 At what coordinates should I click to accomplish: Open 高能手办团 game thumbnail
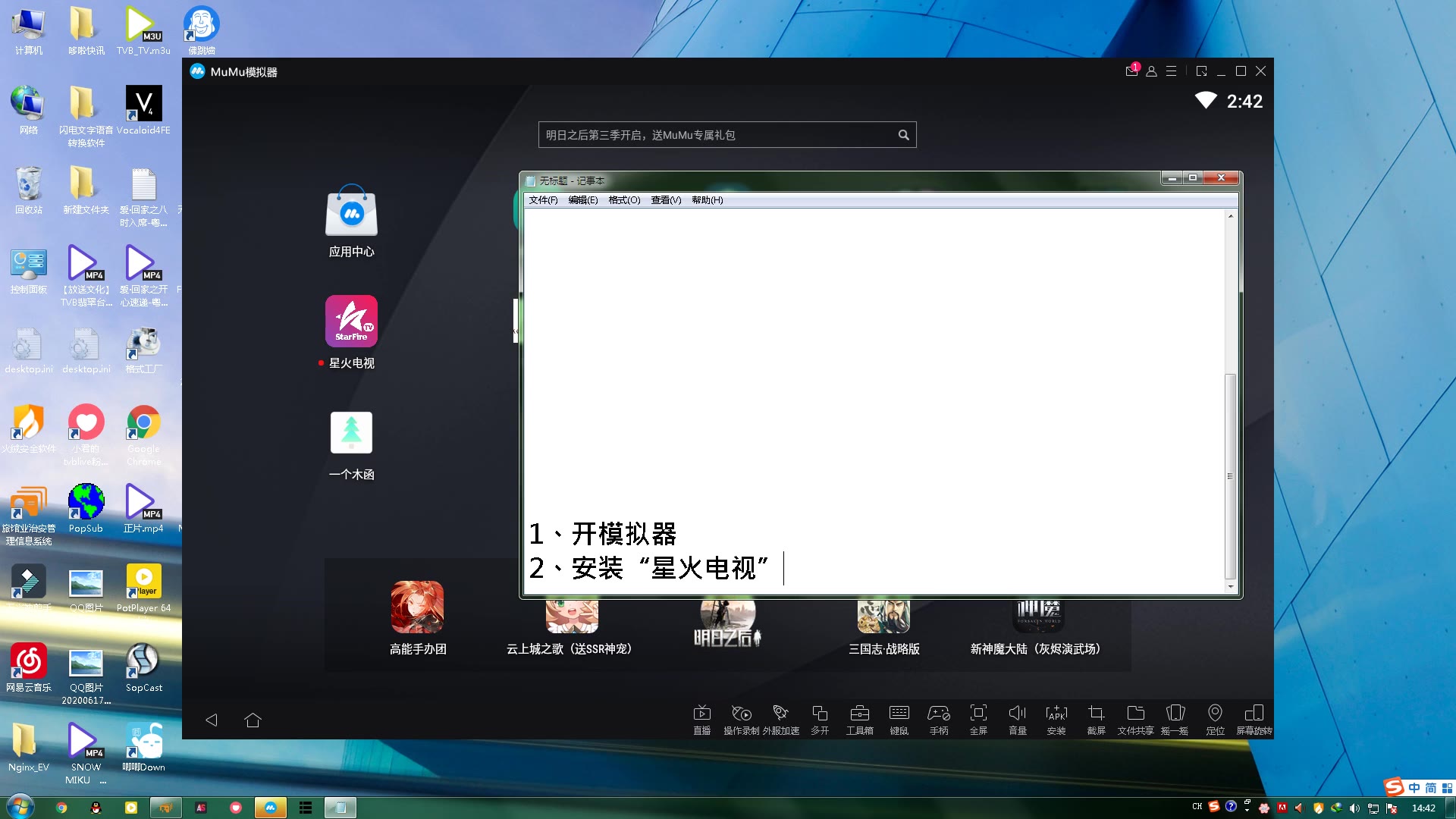417,607
